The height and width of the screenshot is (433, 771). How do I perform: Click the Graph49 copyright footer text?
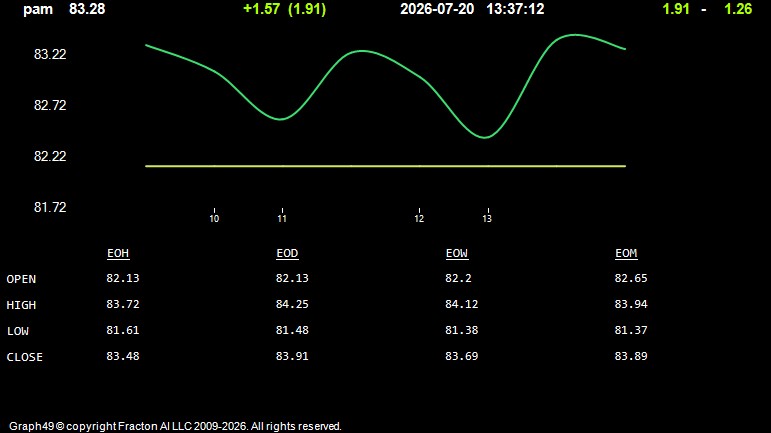pos(175,426)
